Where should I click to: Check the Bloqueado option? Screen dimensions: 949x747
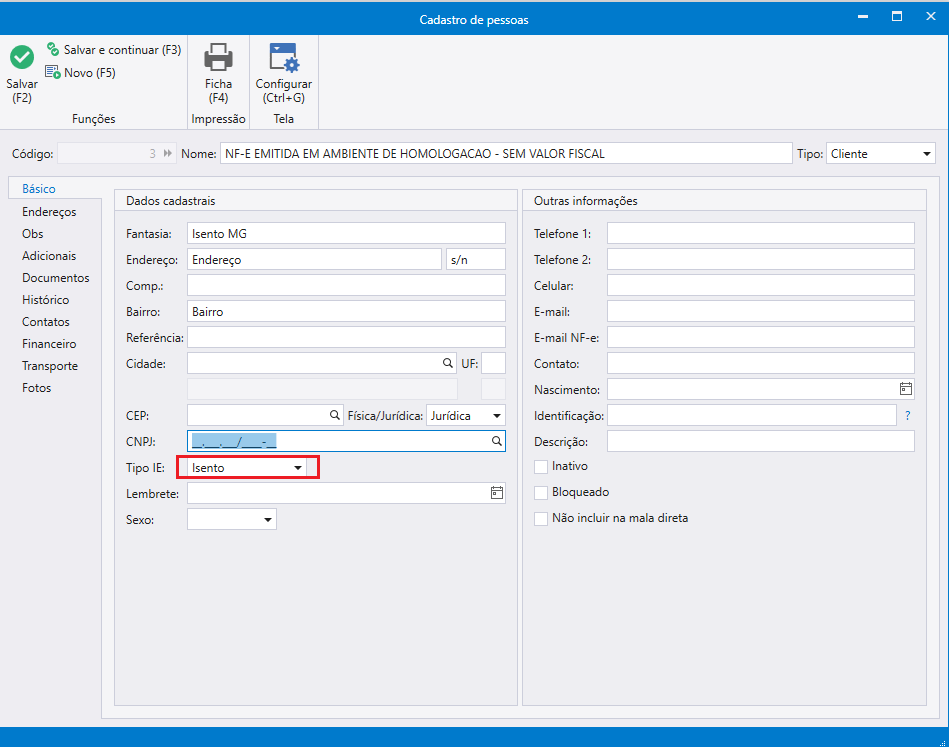[541, 493]
